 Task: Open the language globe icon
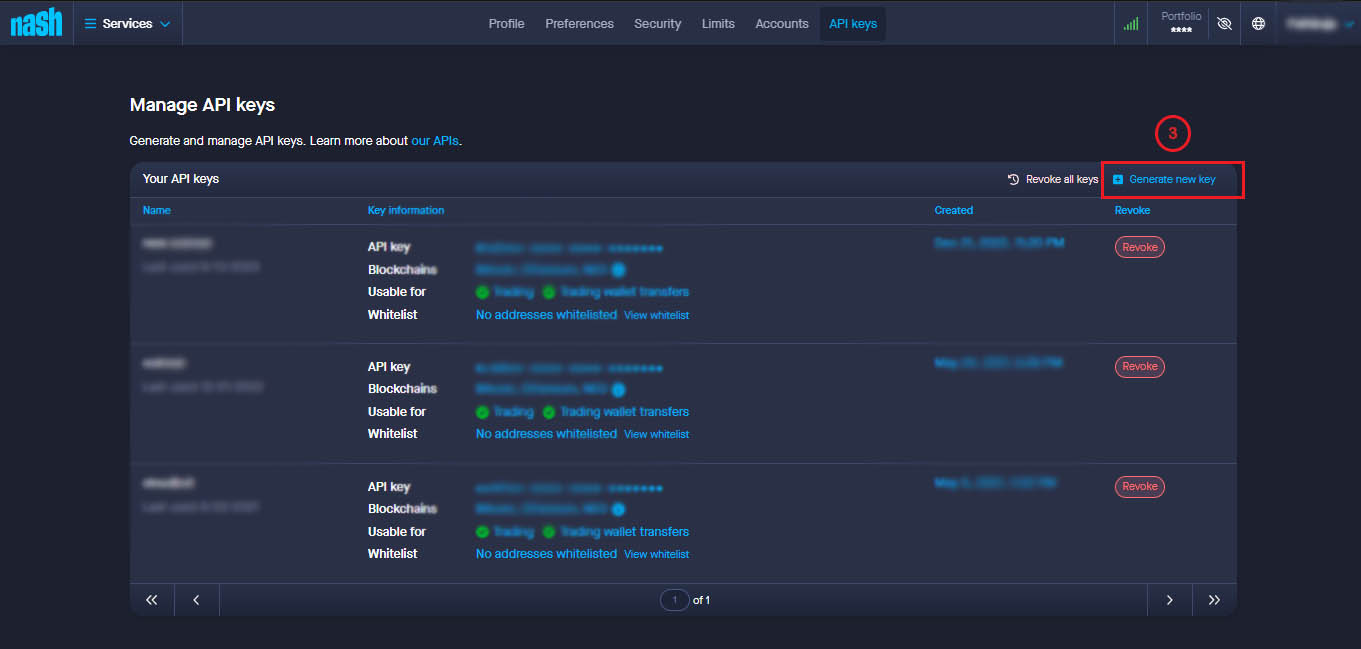point(1258,24)
